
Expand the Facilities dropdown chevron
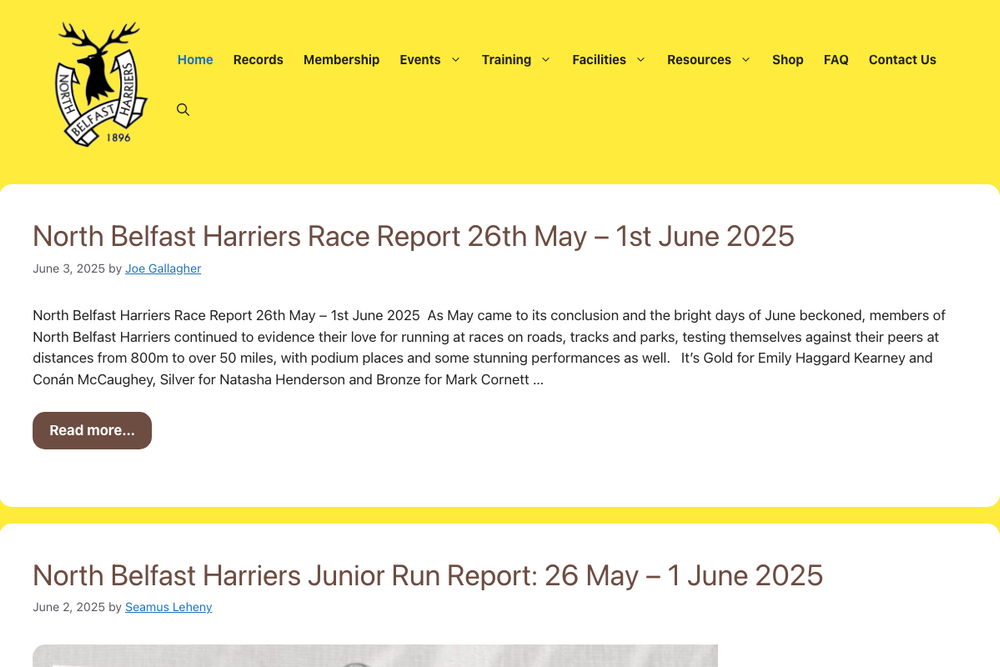(641, 59)
